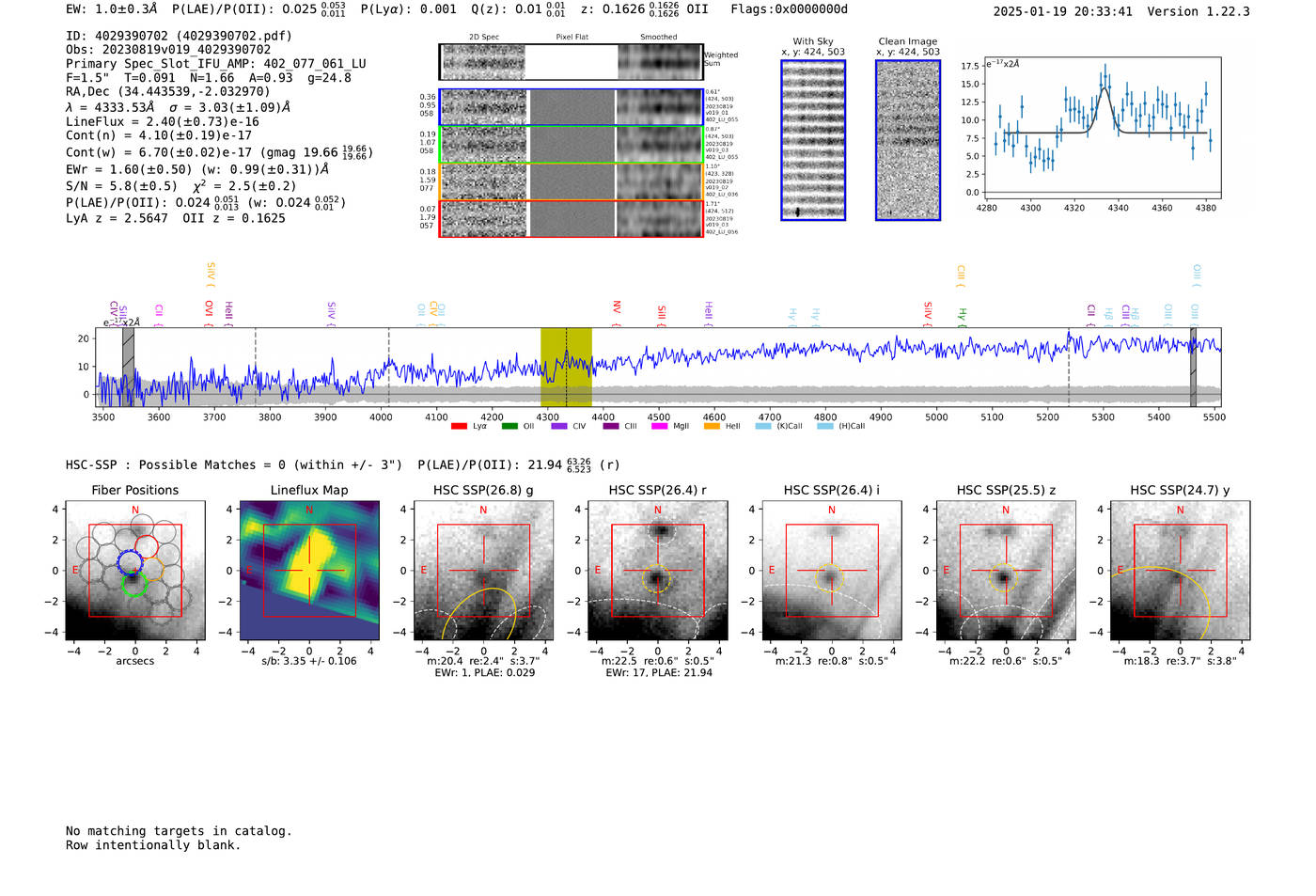
Task: Click the dashed vertical line near 3775 Å
Action: 256,367
